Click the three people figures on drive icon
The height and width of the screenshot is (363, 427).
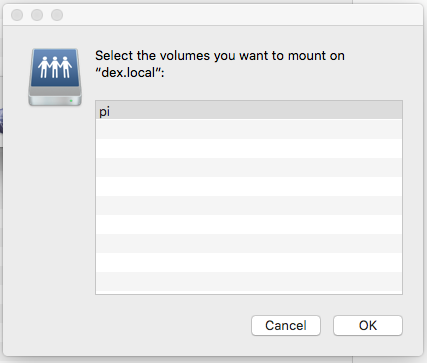[55, 67]
